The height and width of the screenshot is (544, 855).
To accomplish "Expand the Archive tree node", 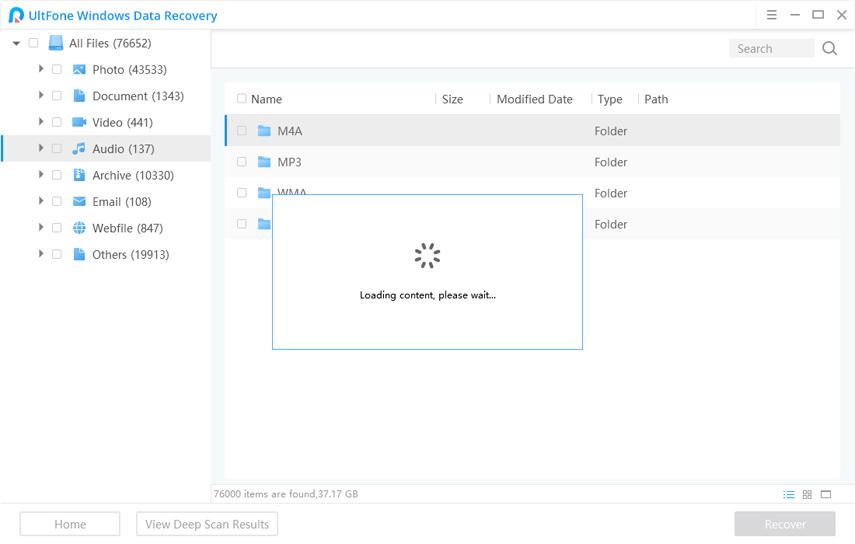I will pos(40,174).
